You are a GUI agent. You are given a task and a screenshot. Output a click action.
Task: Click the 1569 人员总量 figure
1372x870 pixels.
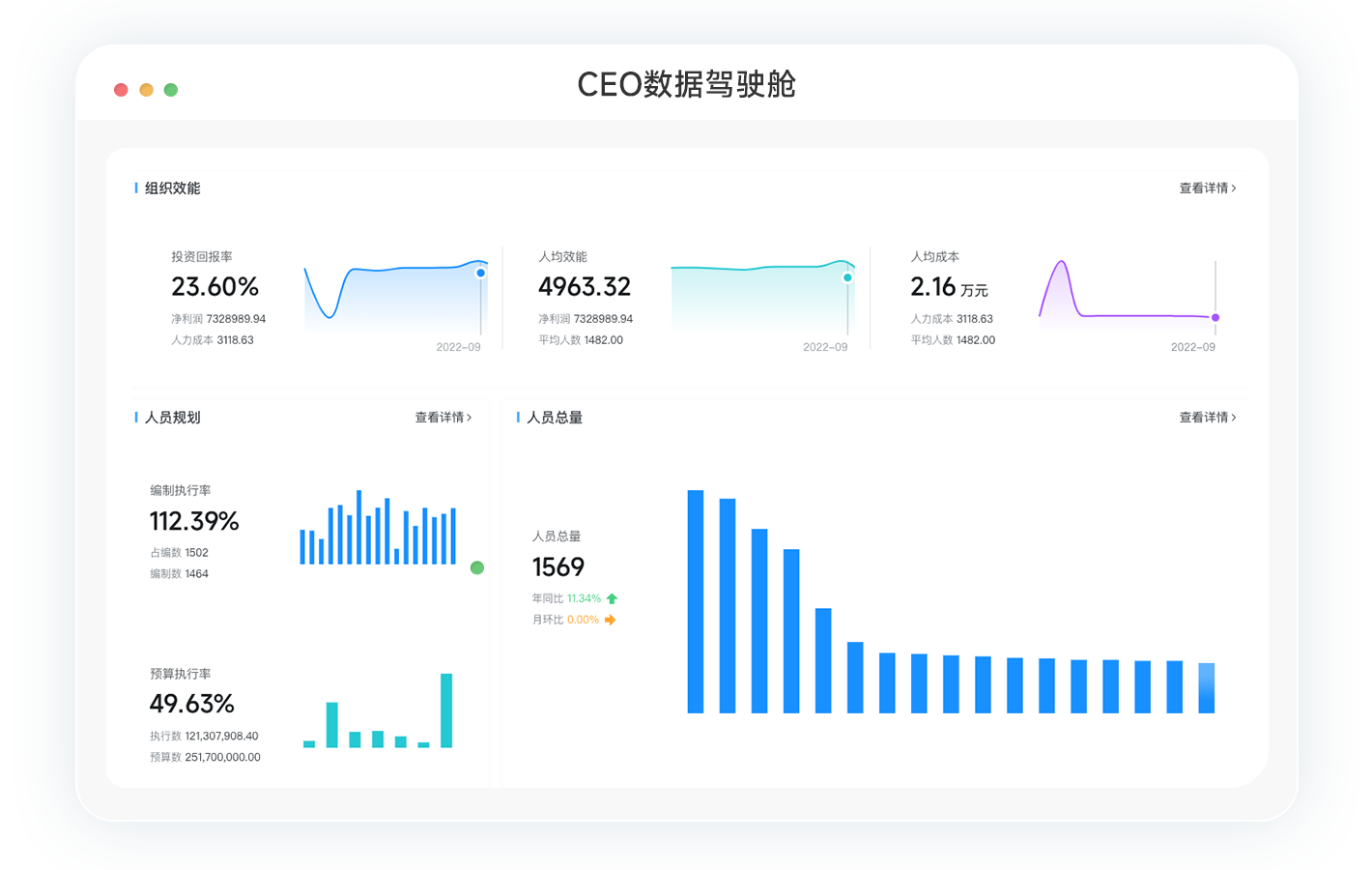[558, 567]
